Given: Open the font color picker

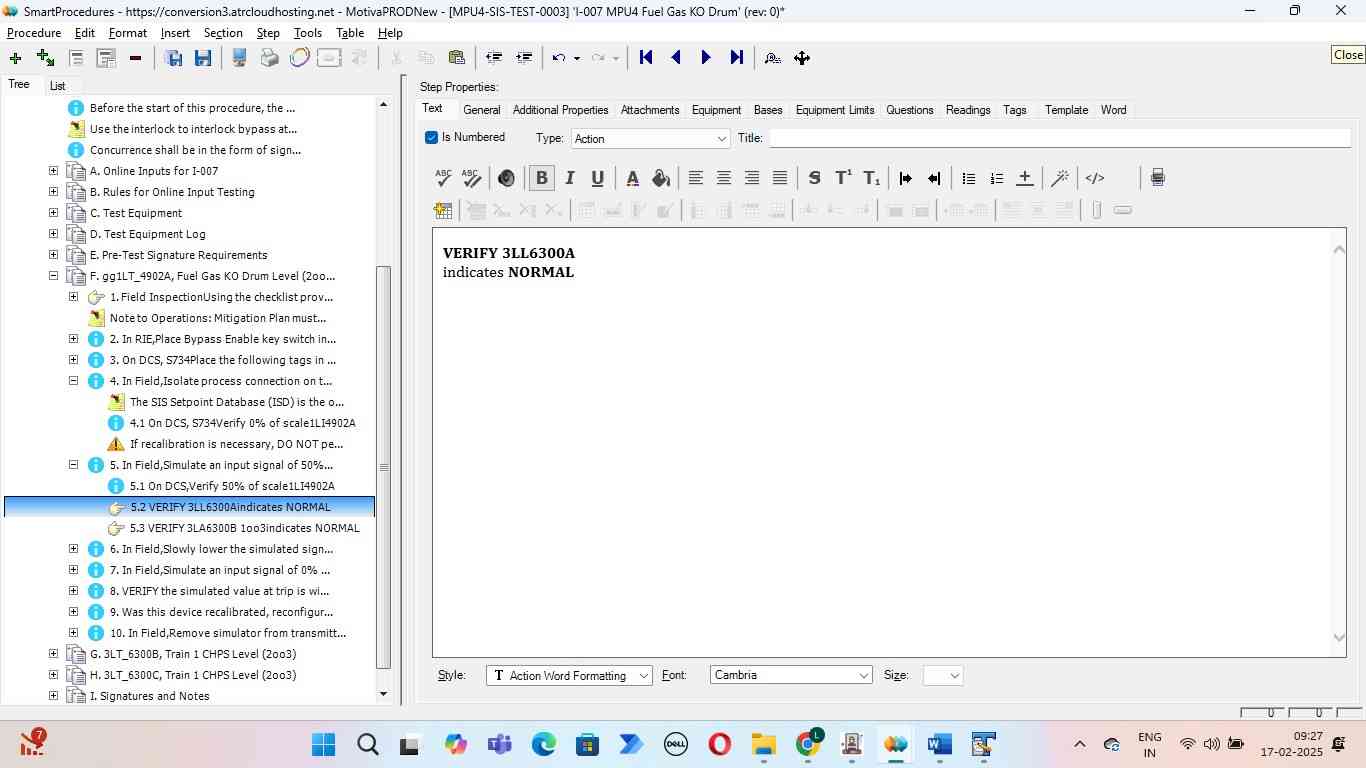Looking at the screenshot, I should coord(632,178).
